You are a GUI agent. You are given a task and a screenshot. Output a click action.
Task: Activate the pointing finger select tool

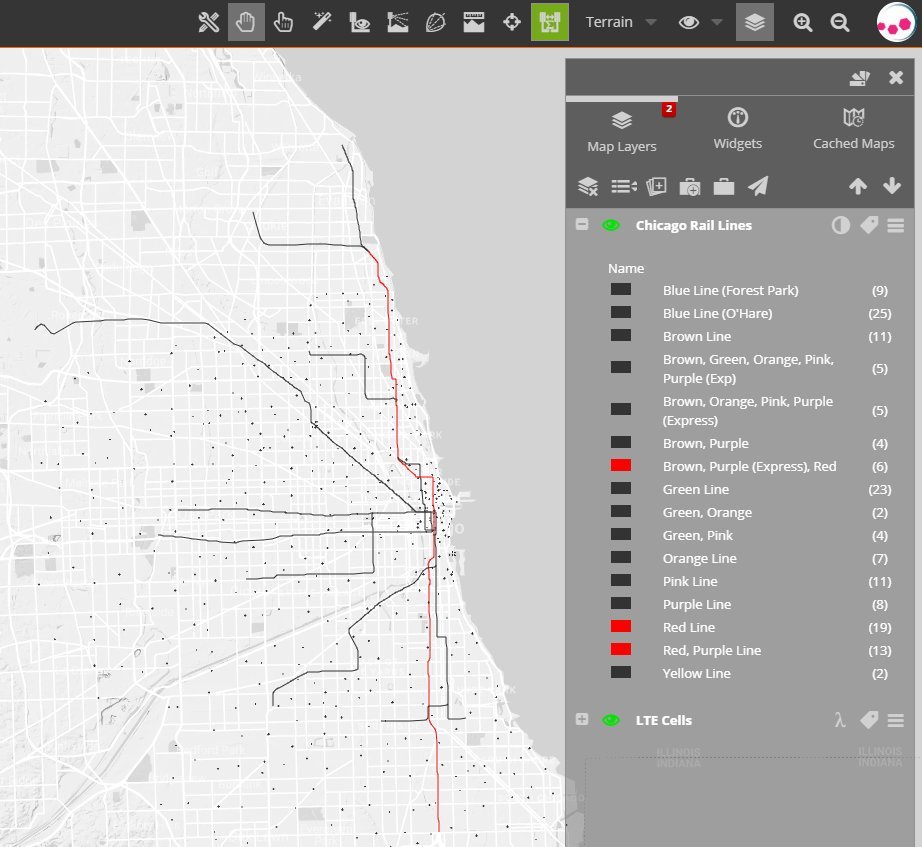coord(284,22)
